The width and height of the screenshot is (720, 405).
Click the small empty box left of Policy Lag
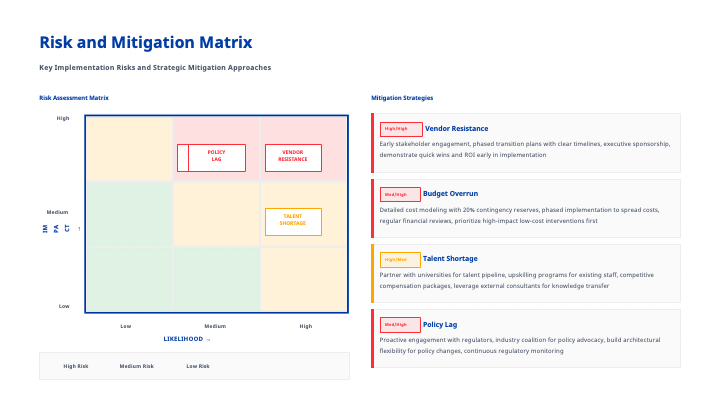tap(183, 157)
